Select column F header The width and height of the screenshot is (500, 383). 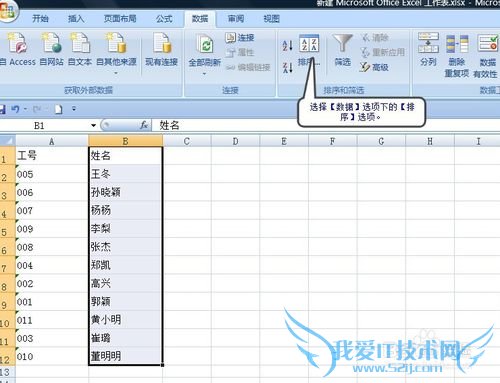coord(333,141)
